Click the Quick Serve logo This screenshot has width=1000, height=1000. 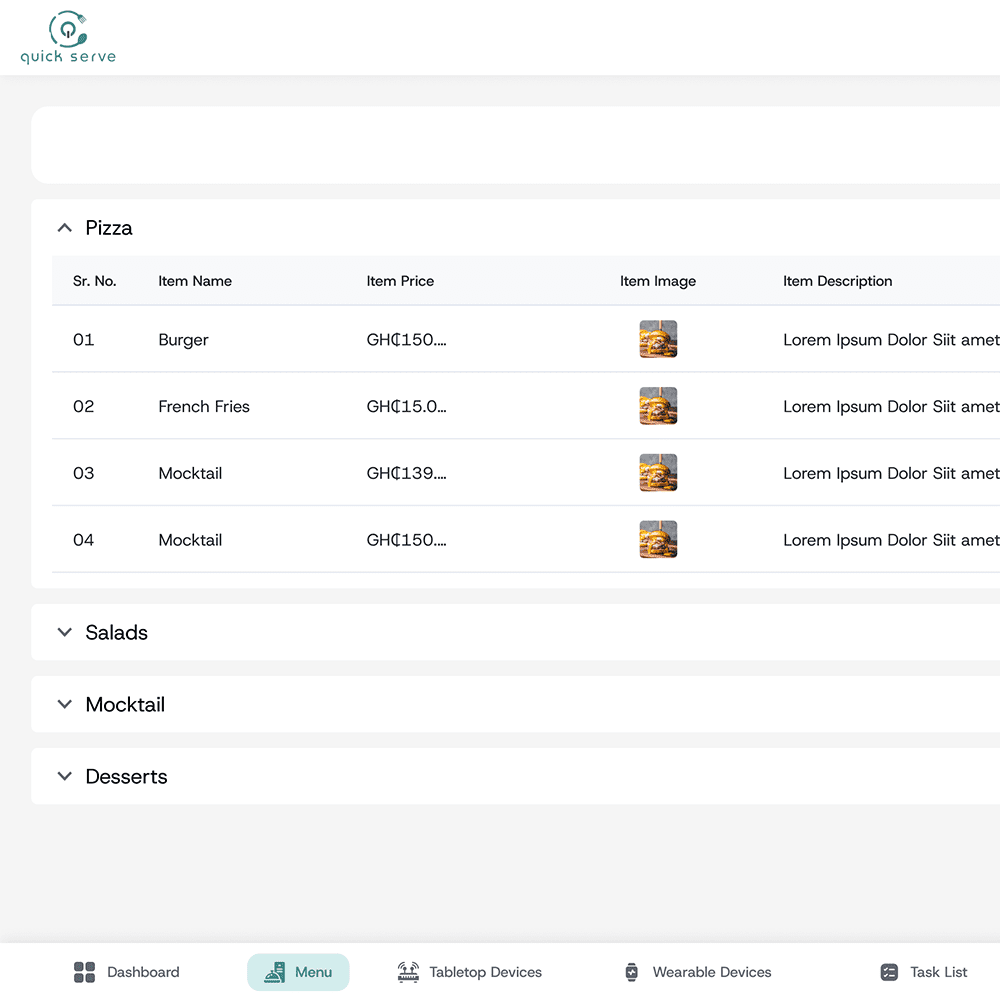pyautogui.click(x=68, y=38)
